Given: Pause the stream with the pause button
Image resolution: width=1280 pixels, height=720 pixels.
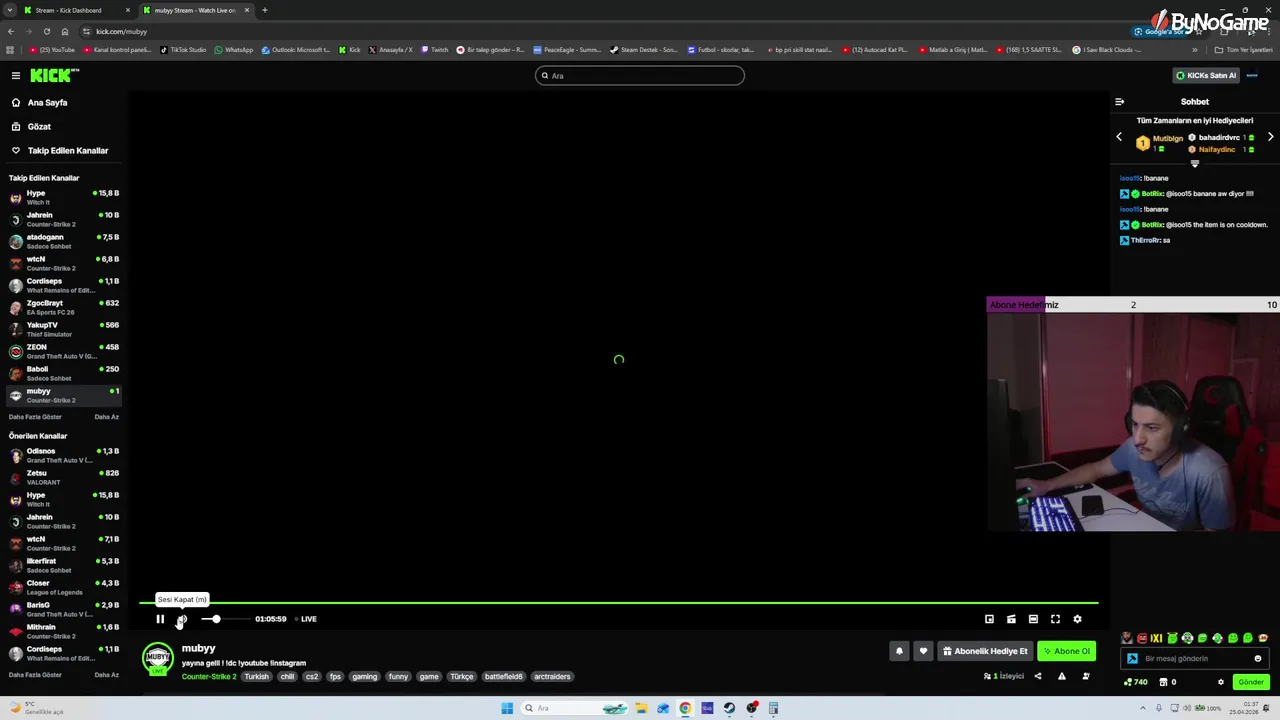Looking at the screenshot, I should pos(160,619).
